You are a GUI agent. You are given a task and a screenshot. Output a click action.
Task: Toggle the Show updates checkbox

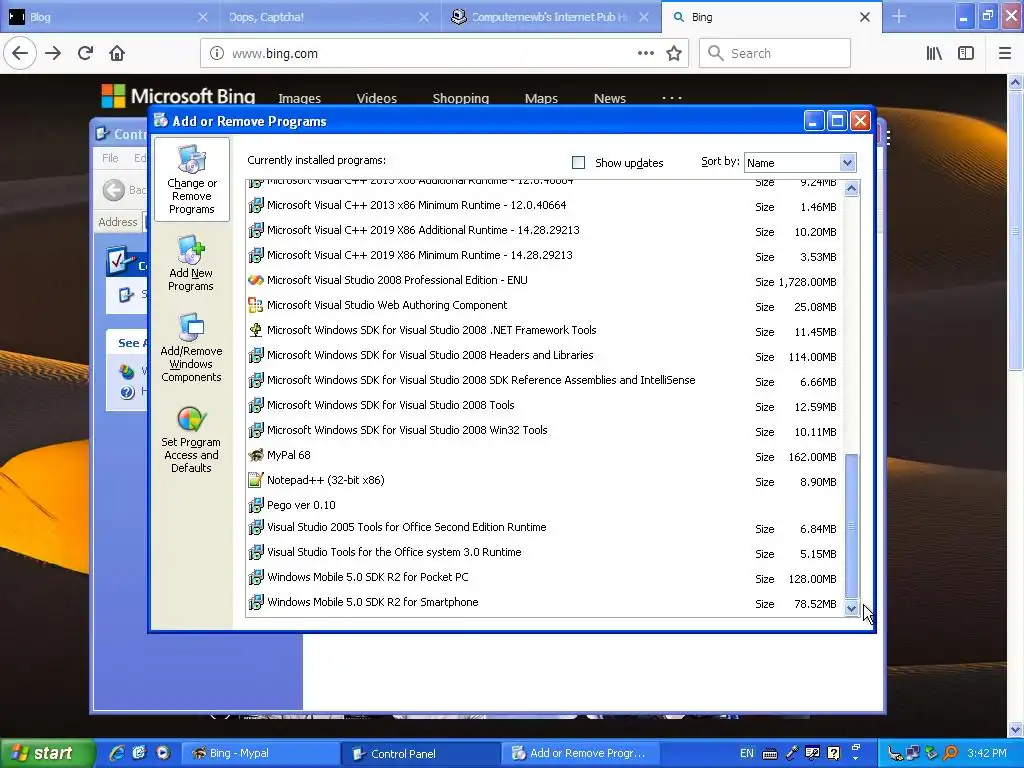point(578,163)
